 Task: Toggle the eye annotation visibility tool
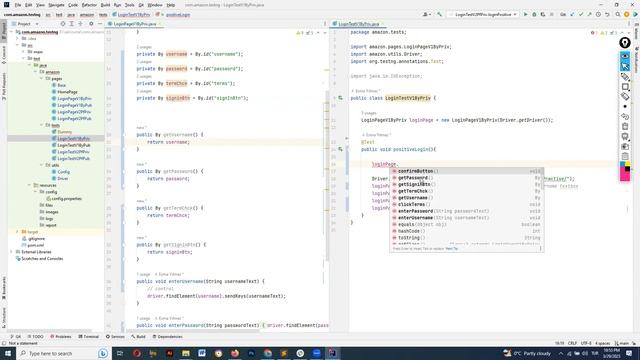[625, 56]
